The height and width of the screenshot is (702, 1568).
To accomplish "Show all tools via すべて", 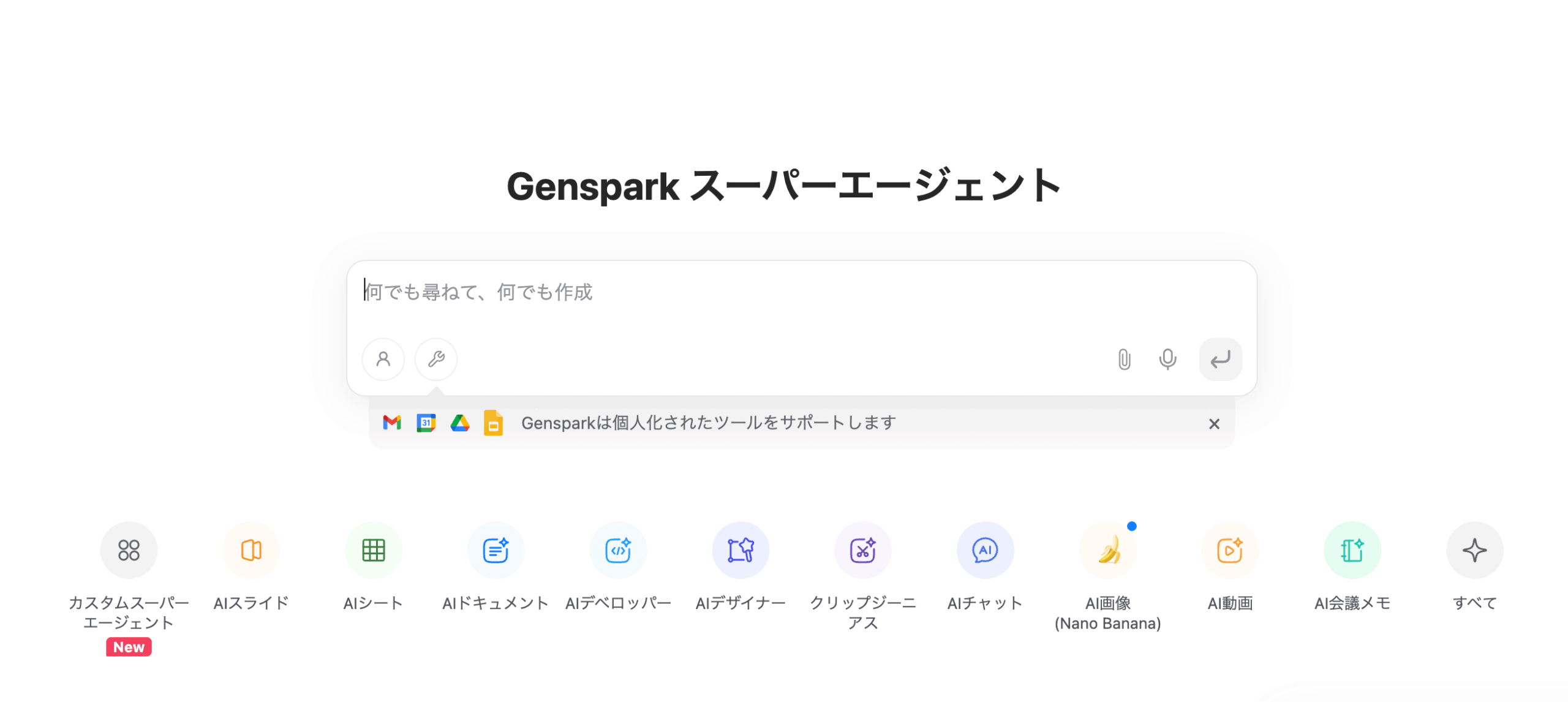I will 1474,550.
